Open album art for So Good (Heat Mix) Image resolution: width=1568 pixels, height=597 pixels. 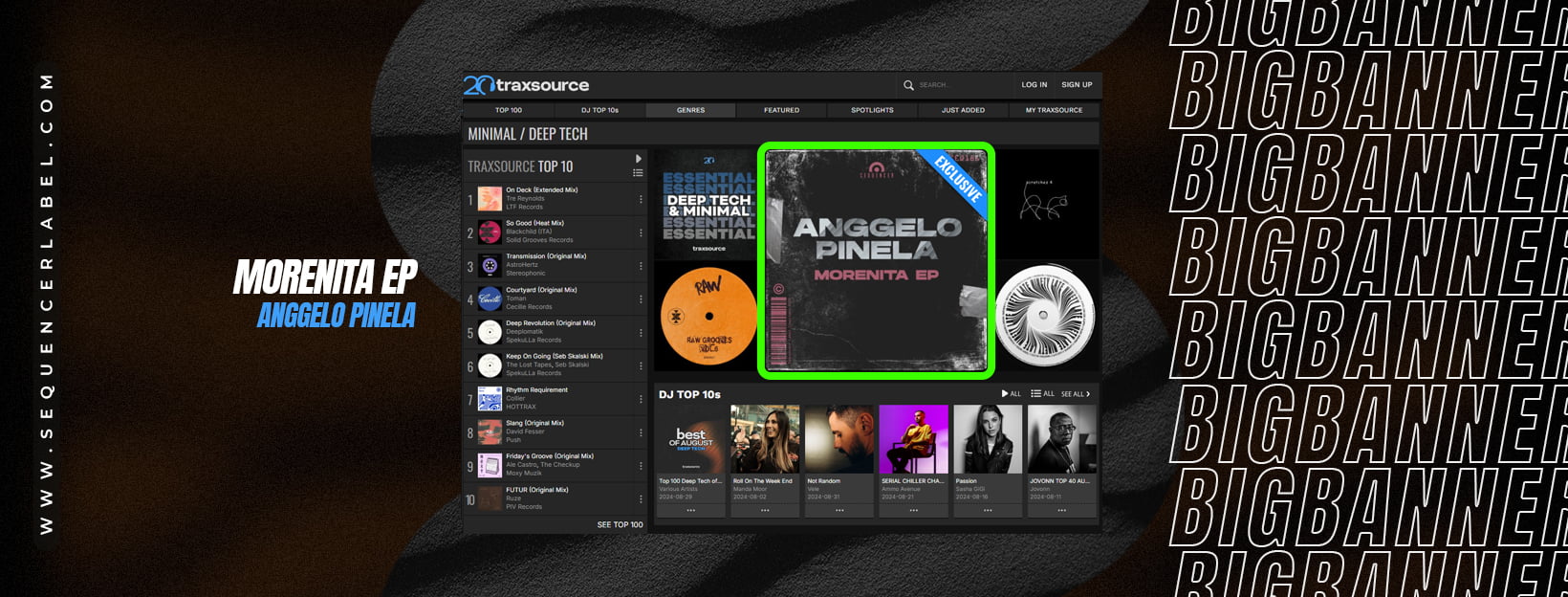pos(490,232)
